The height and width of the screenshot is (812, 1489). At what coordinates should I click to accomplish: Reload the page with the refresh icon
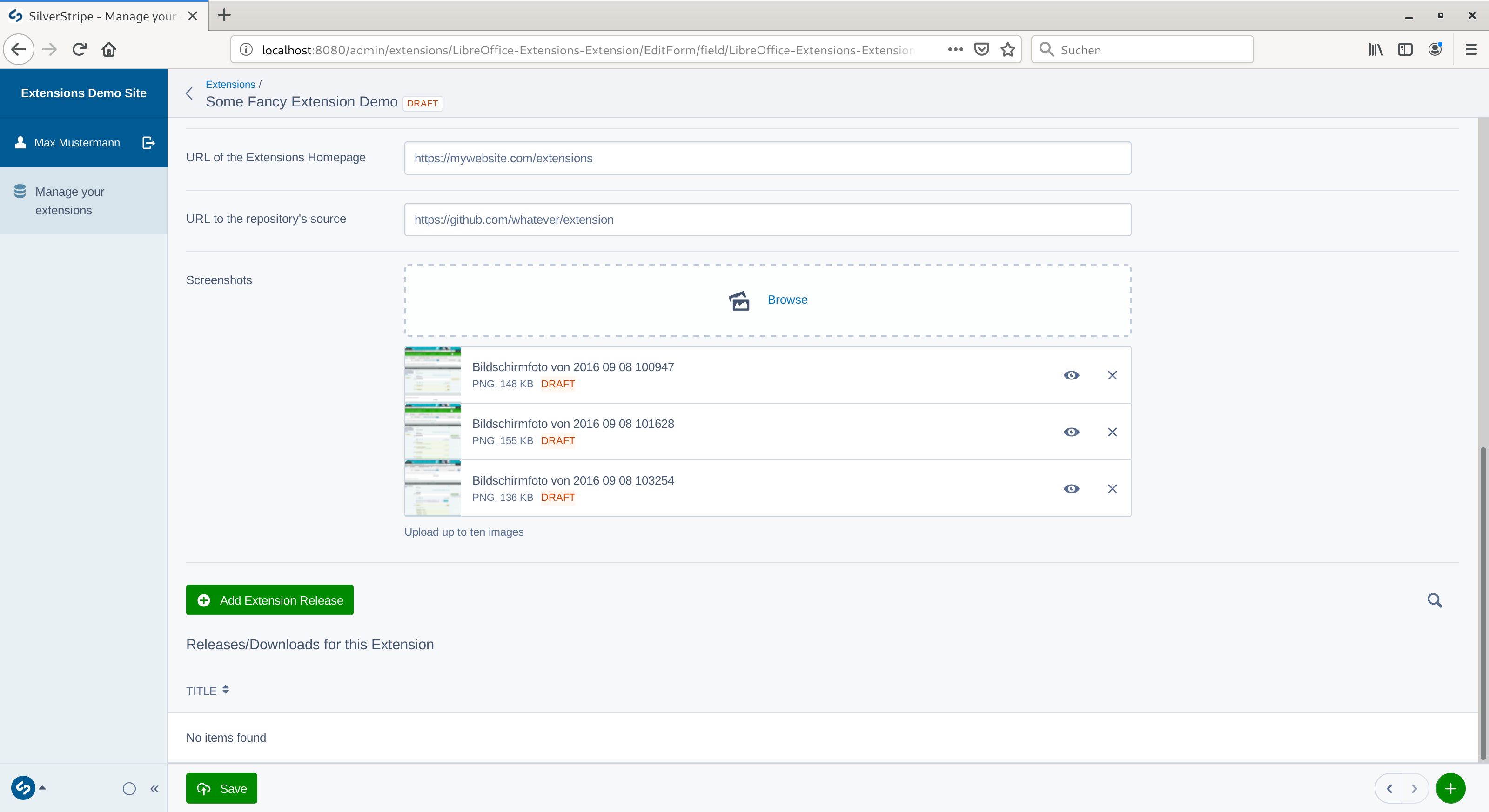[x=79, y=50]
